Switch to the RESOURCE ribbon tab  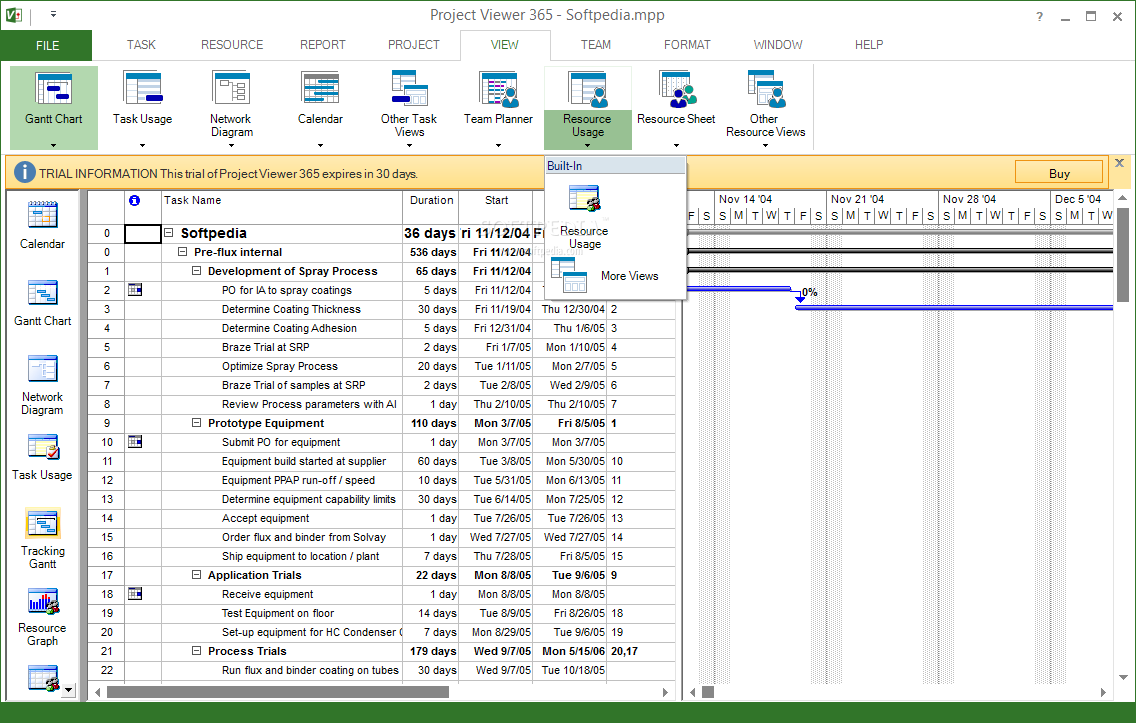coord(232,45)
